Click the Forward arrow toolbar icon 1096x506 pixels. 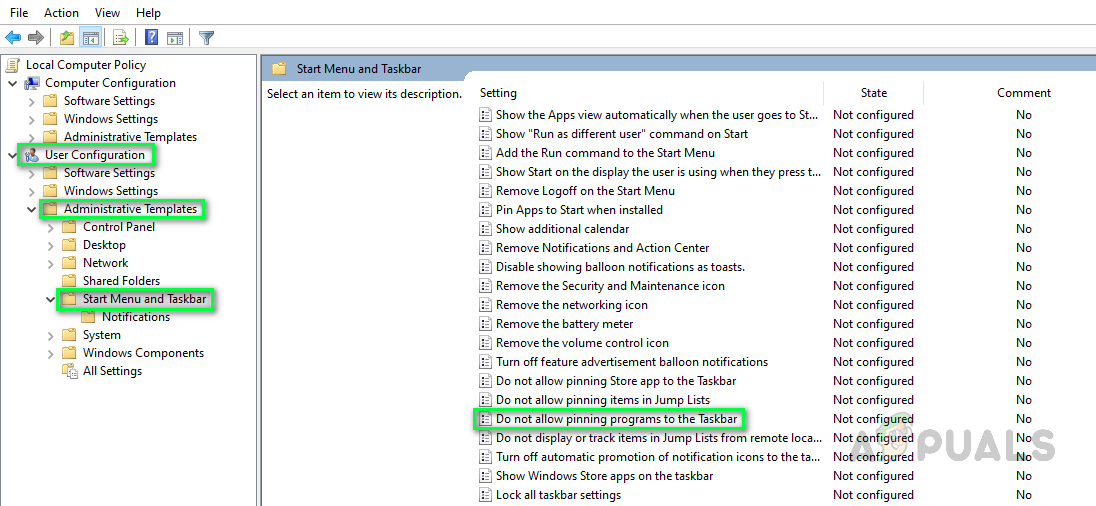(x=36, y=37)
